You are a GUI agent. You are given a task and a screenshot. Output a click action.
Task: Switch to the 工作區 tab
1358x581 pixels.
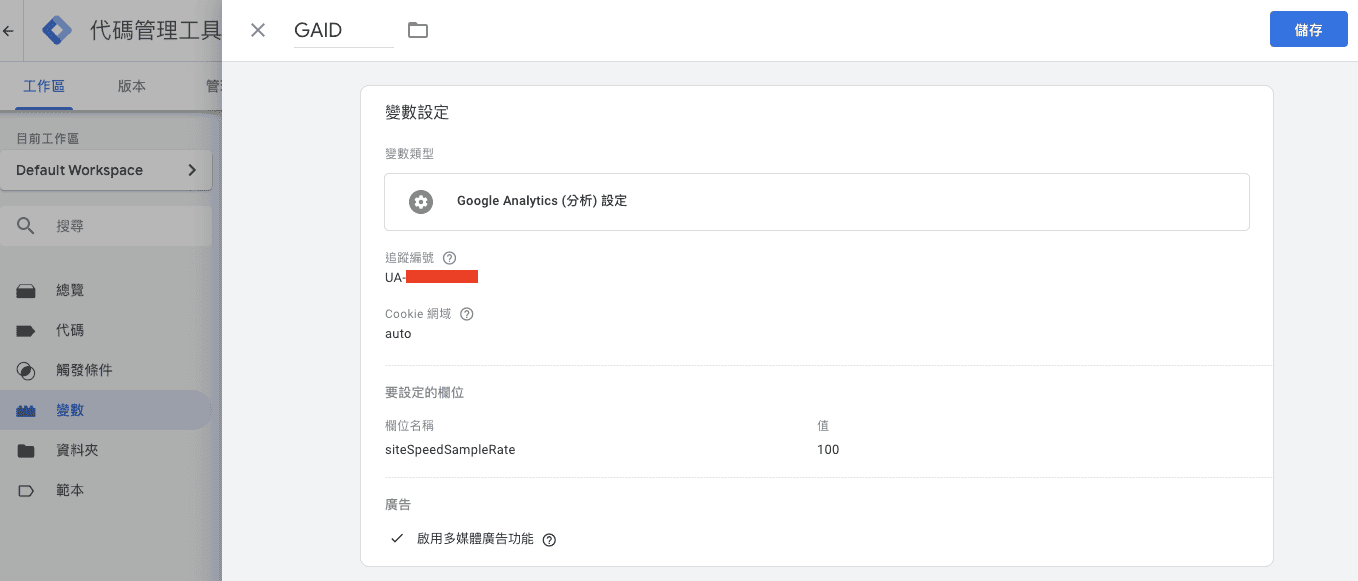click(44, 86)
